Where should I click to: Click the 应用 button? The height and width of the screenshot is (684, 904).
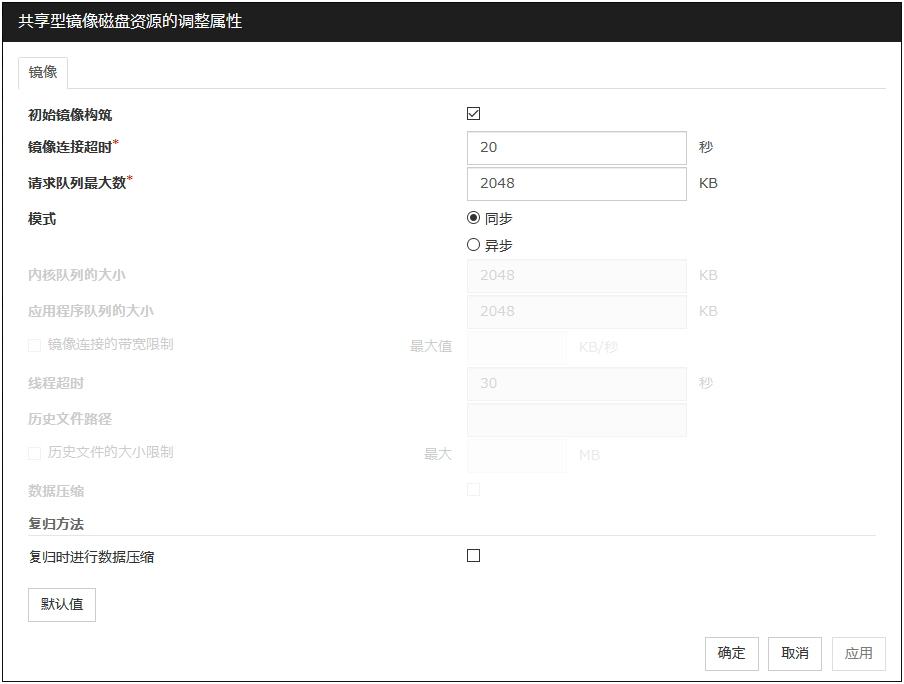(x=858, y=654)
